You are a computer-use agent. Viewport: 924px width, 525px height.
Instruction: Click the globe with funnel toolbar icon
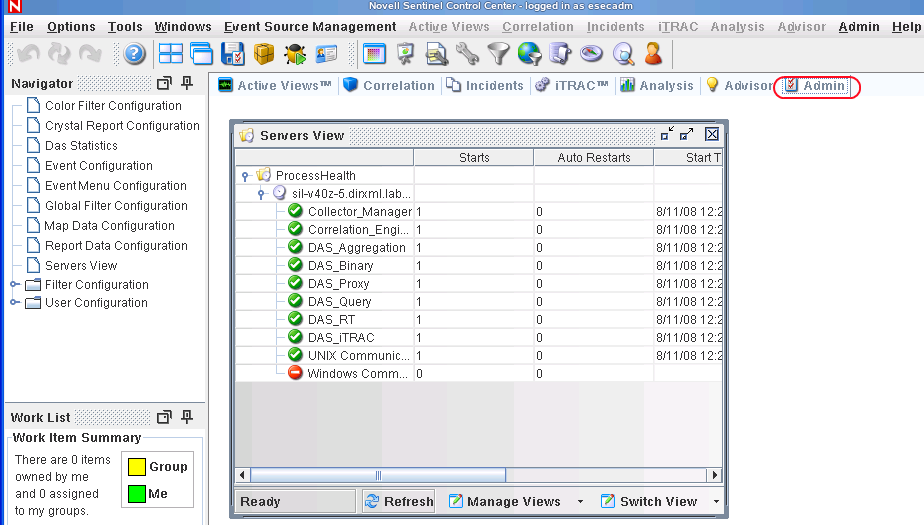click(x=530, y=54)
